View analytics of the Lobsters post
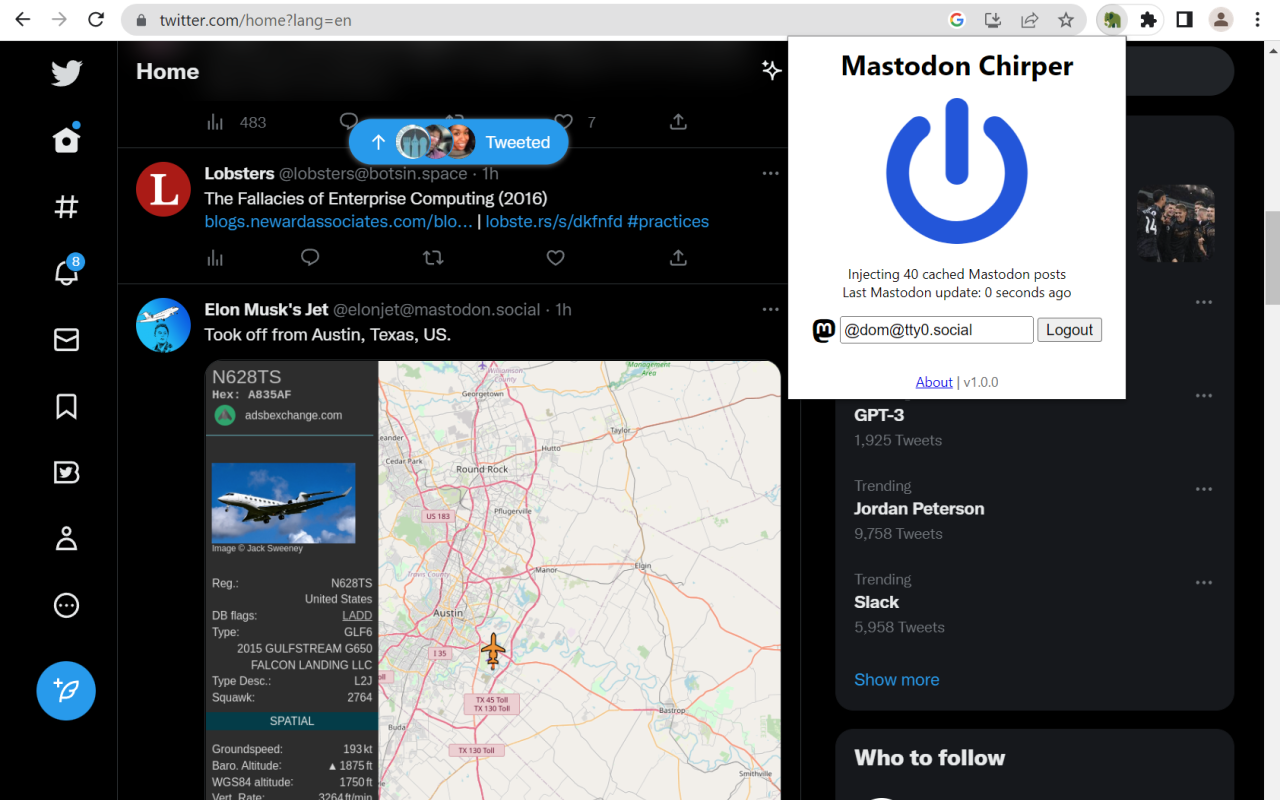1280x800 pixels. [x=215, y=258]
